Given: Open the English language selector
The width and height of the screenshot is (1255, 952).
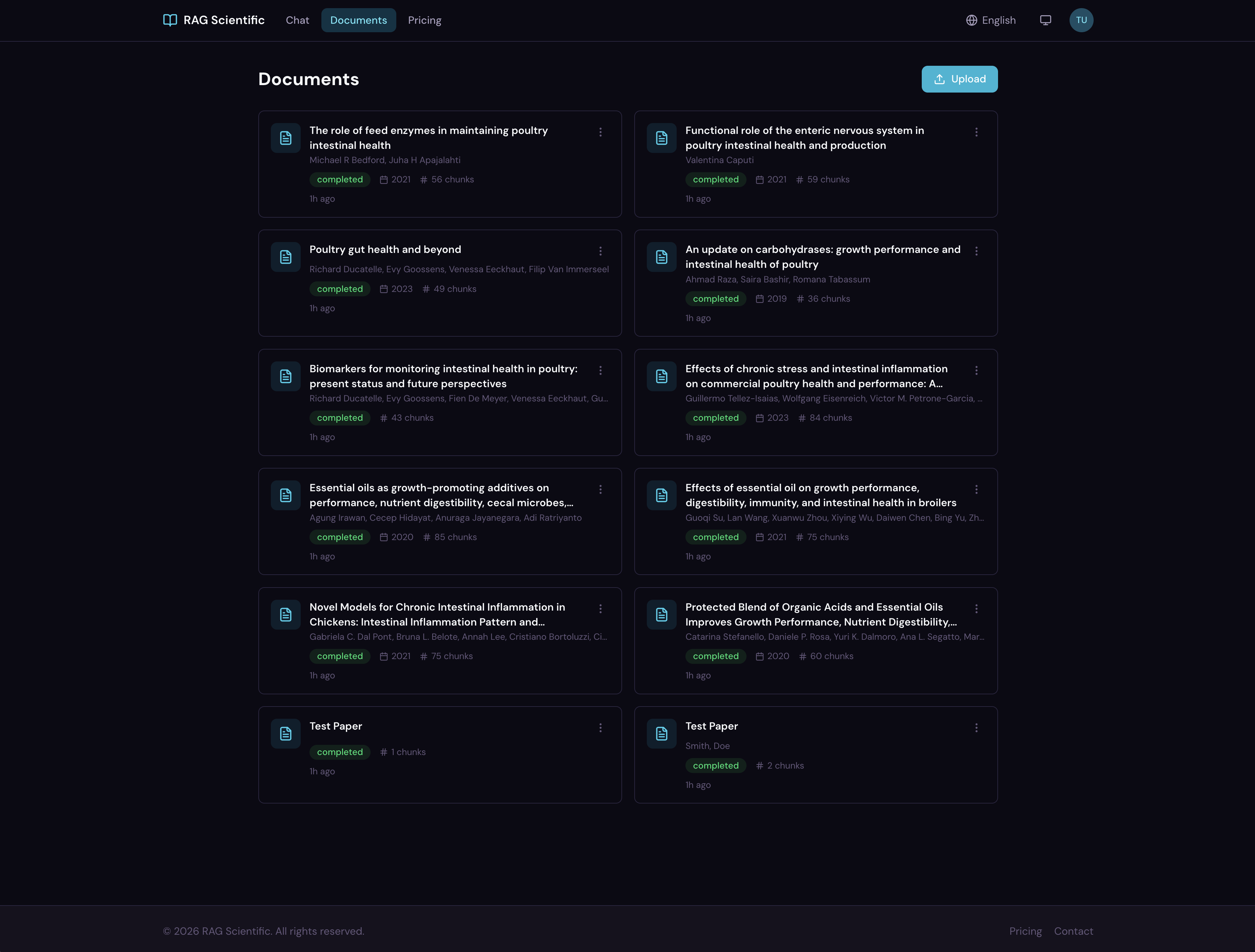Looking at the screenshot, I should tap(991, 20).
